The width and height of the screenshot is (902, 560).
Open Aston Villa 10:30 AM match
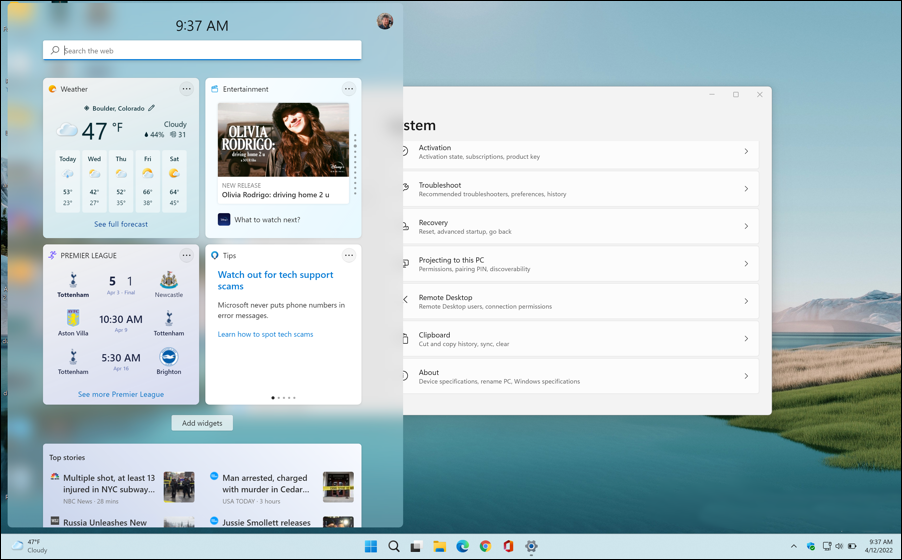point(121,323)
